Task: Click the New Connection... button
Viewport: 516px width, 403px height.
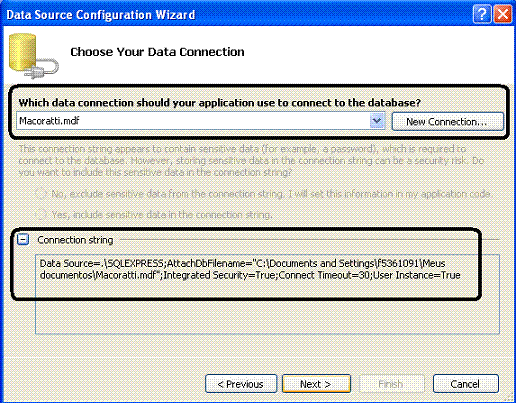Action: (447, 122)
